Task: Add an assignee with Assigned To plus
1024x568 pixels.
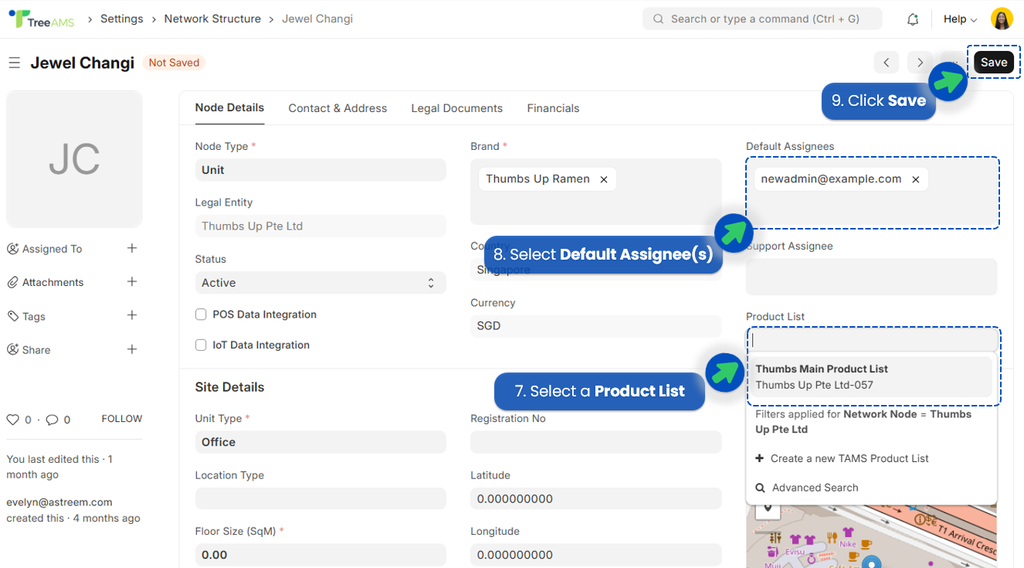Action: (x=132, y=248)
